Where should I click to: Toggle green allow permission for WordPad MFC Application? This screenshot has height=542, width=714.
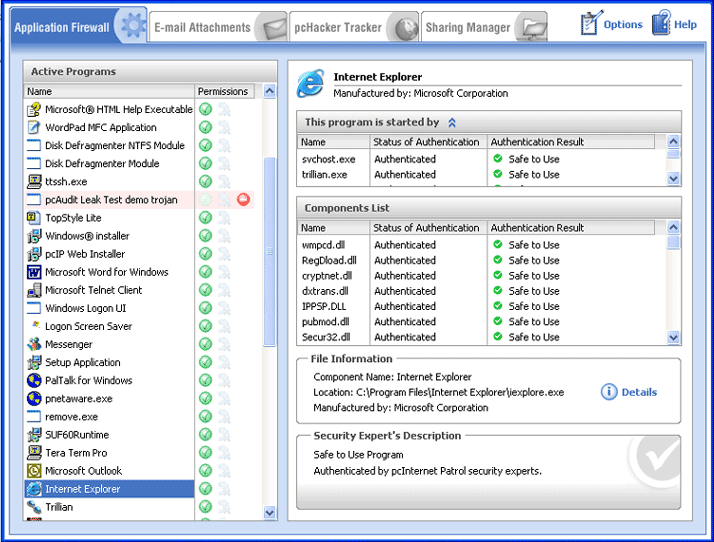tap(206, 128)
